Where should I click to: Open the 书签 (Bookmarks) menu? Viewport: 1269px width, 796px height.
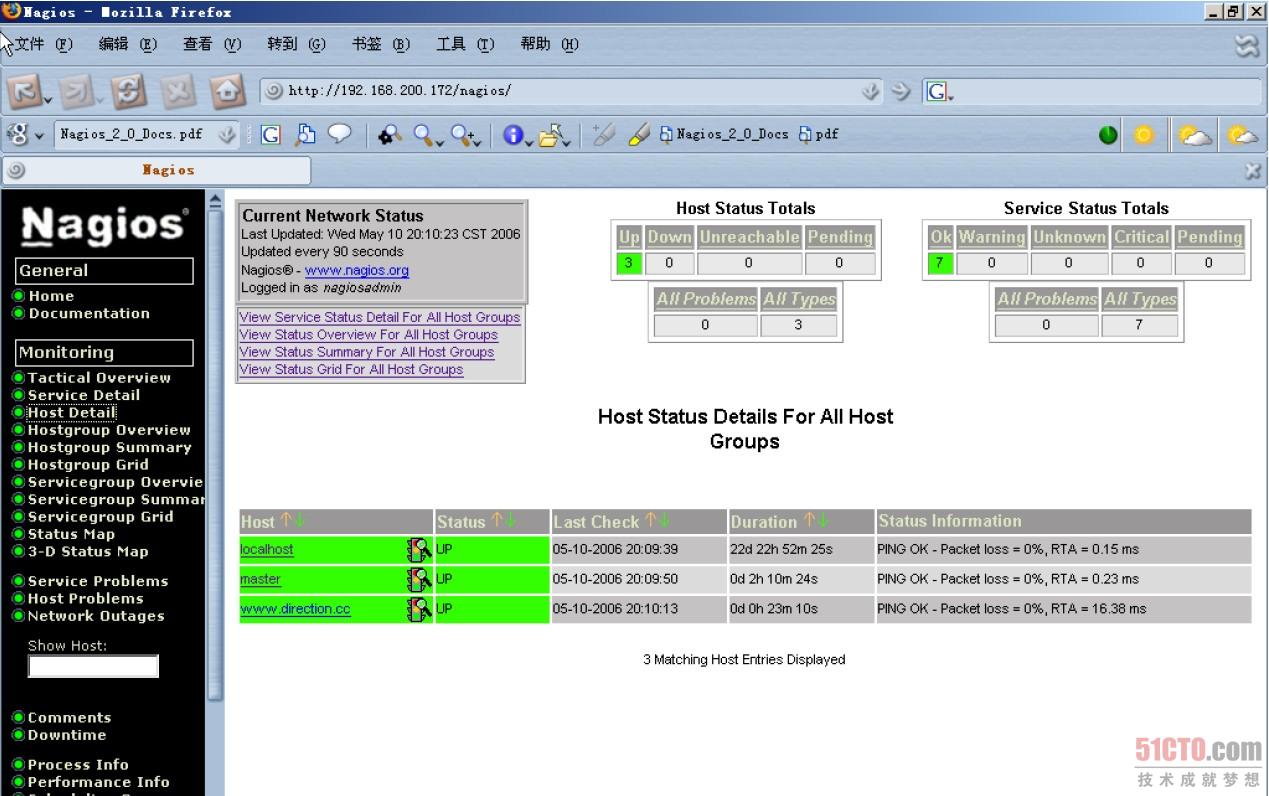(x=381, y=44)
